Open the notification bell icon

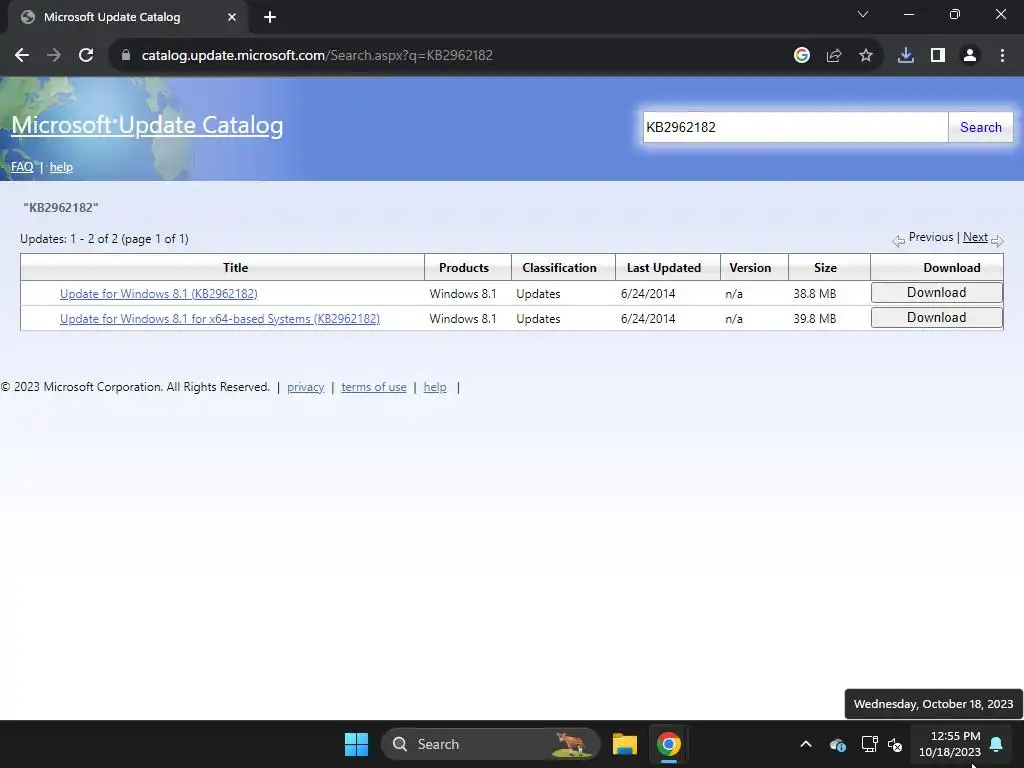click(x=997, y=744)
